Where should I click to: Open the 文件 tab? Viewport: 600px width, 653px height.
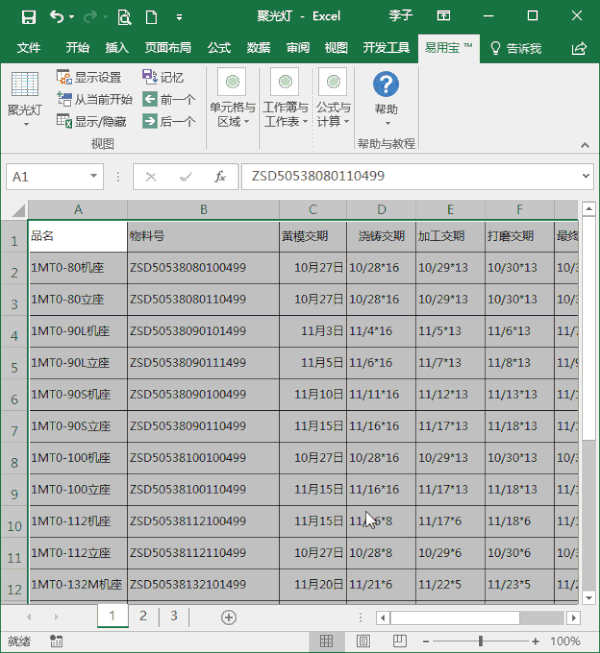[29, 48]
